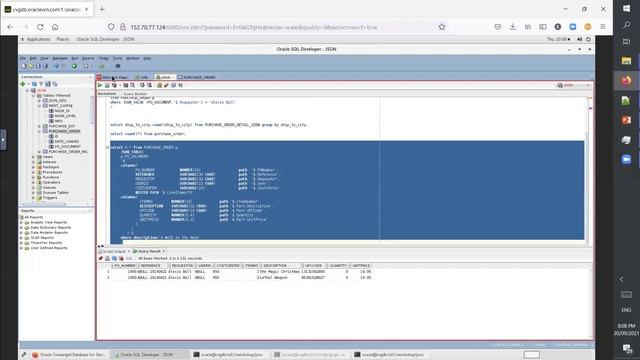Image resolution: width=640 pixels, height=360 pixels.
Task: Reload the Firefox browser page
Action: coord(40,27)
